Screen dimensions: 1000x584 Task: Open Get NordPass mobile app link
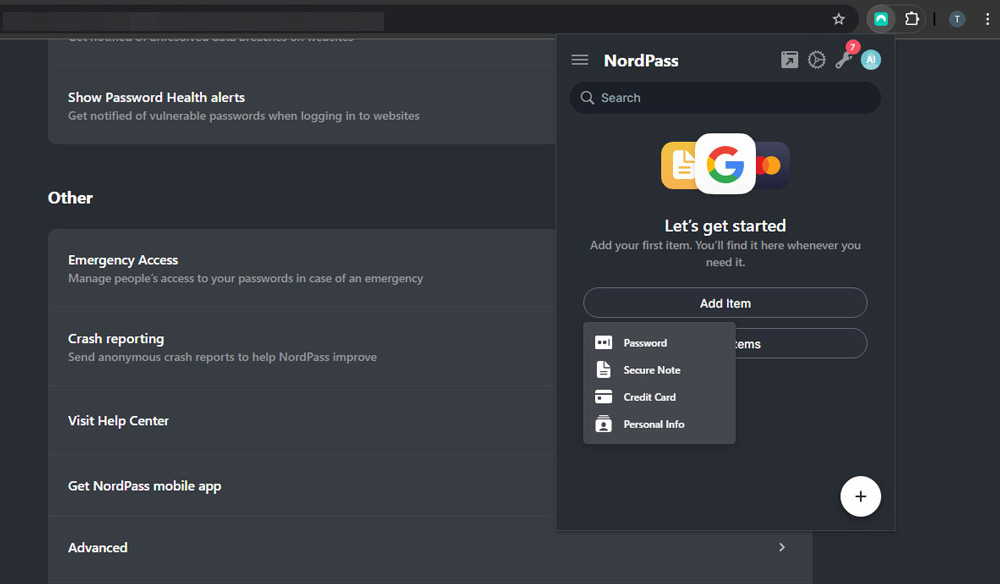302,486
